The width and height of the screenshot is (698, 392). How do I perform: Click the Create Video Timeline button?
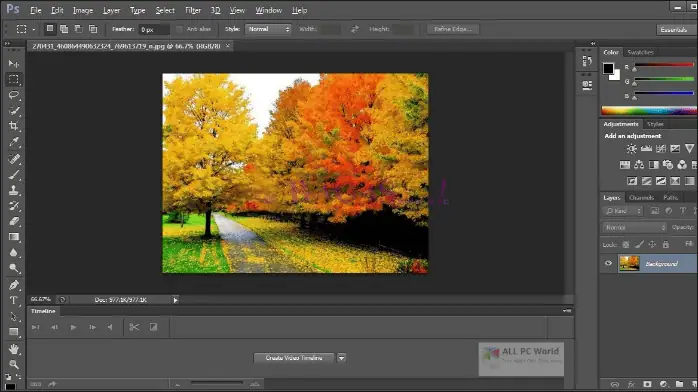pyautogui.click(x=294, y=358)
